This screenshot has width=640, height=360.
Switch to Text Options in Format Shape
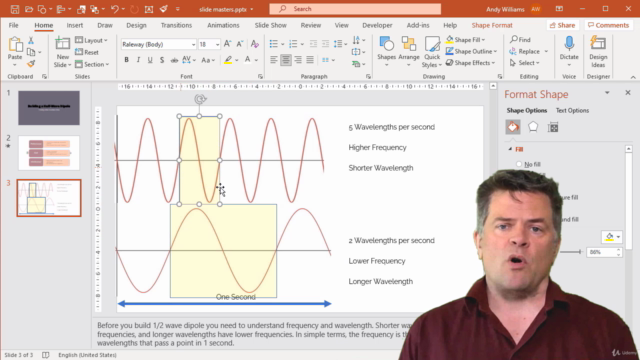572,111
